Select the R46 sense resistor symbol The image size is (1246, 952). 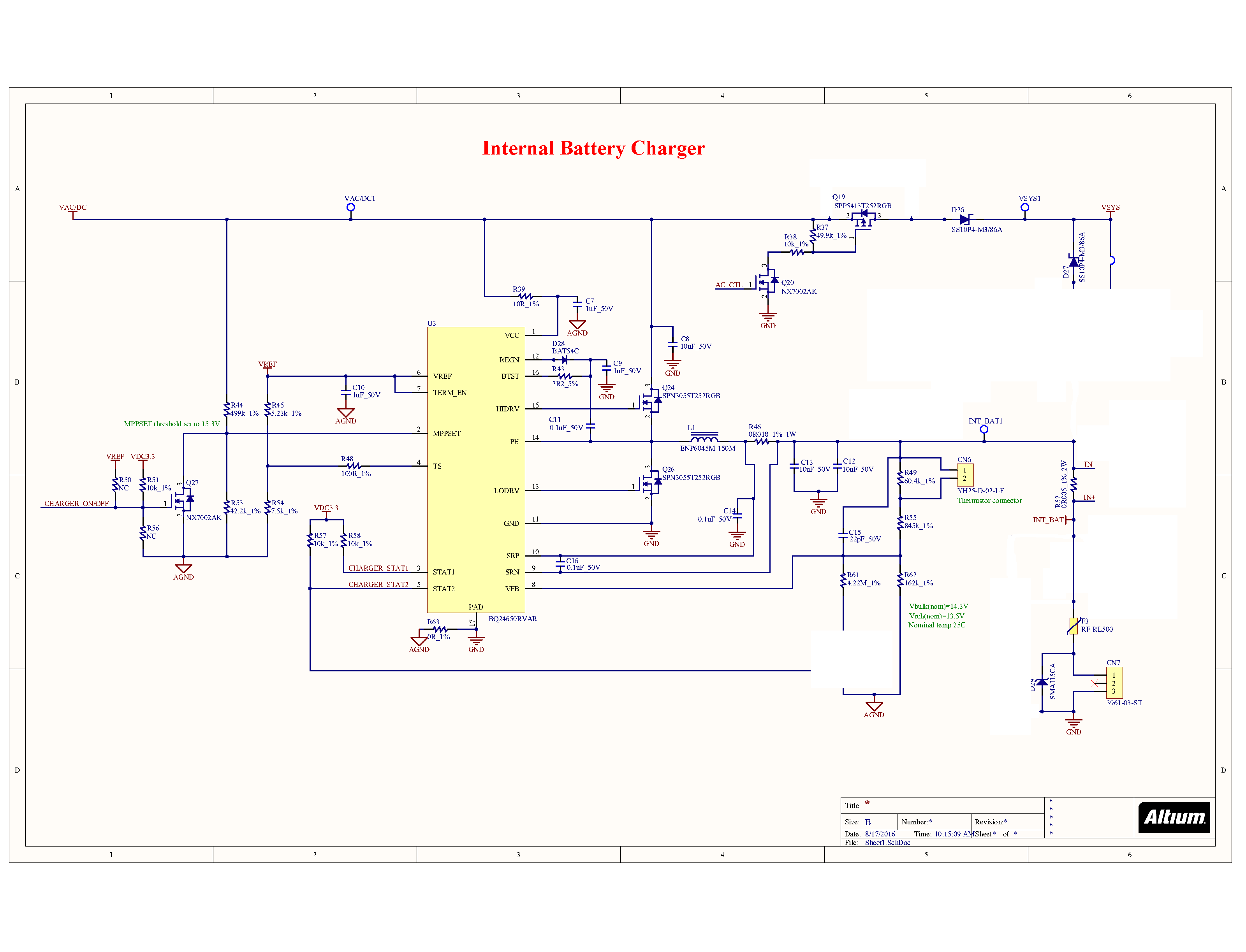click(x=762, y=441)
